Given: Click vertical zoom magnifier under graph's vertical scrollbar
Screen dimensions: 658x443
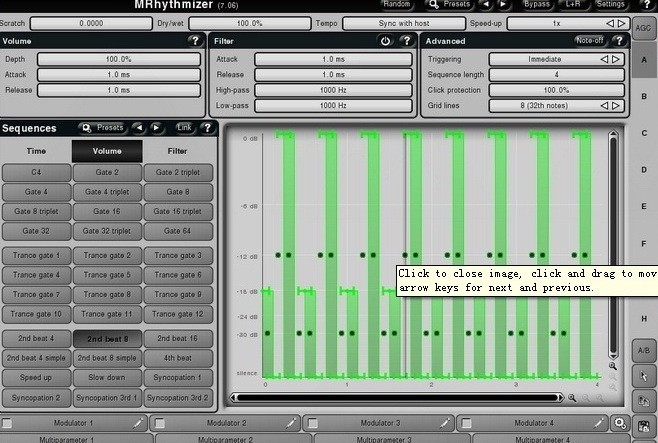Looking at the screenshot, I should pos(613,366).
